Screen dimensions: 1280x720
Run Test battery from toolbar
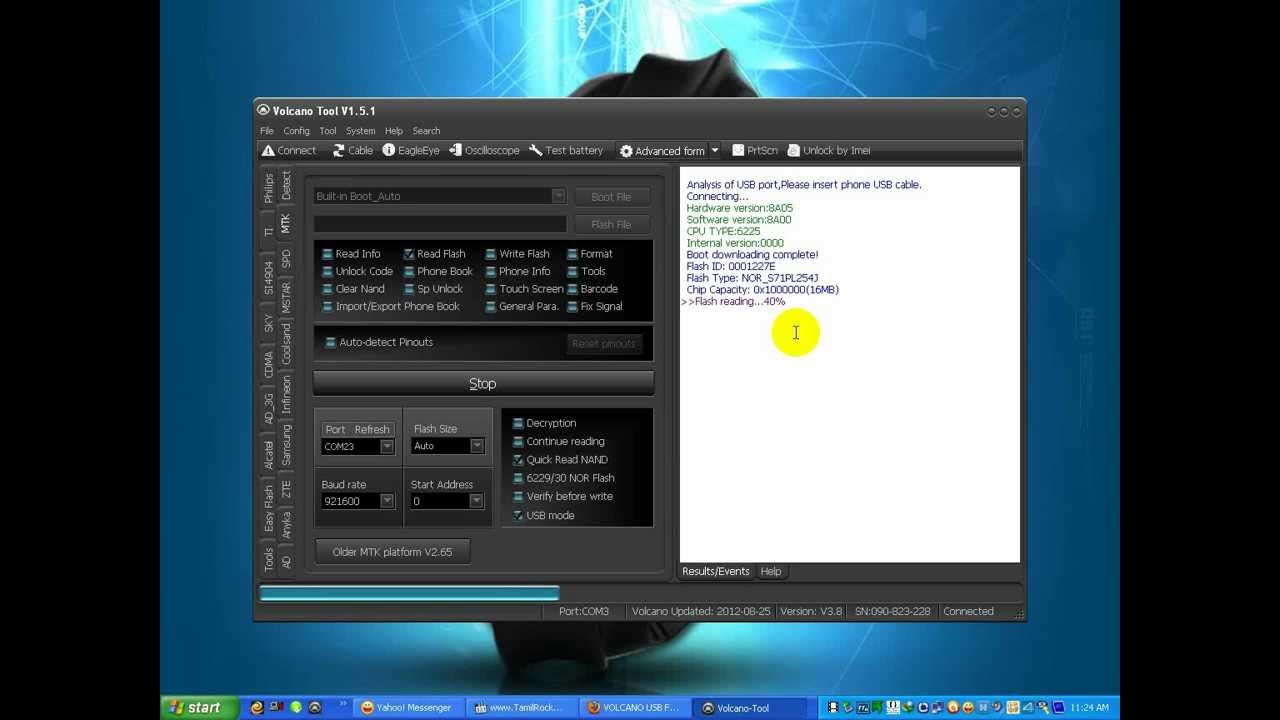[x=566, y=151]
